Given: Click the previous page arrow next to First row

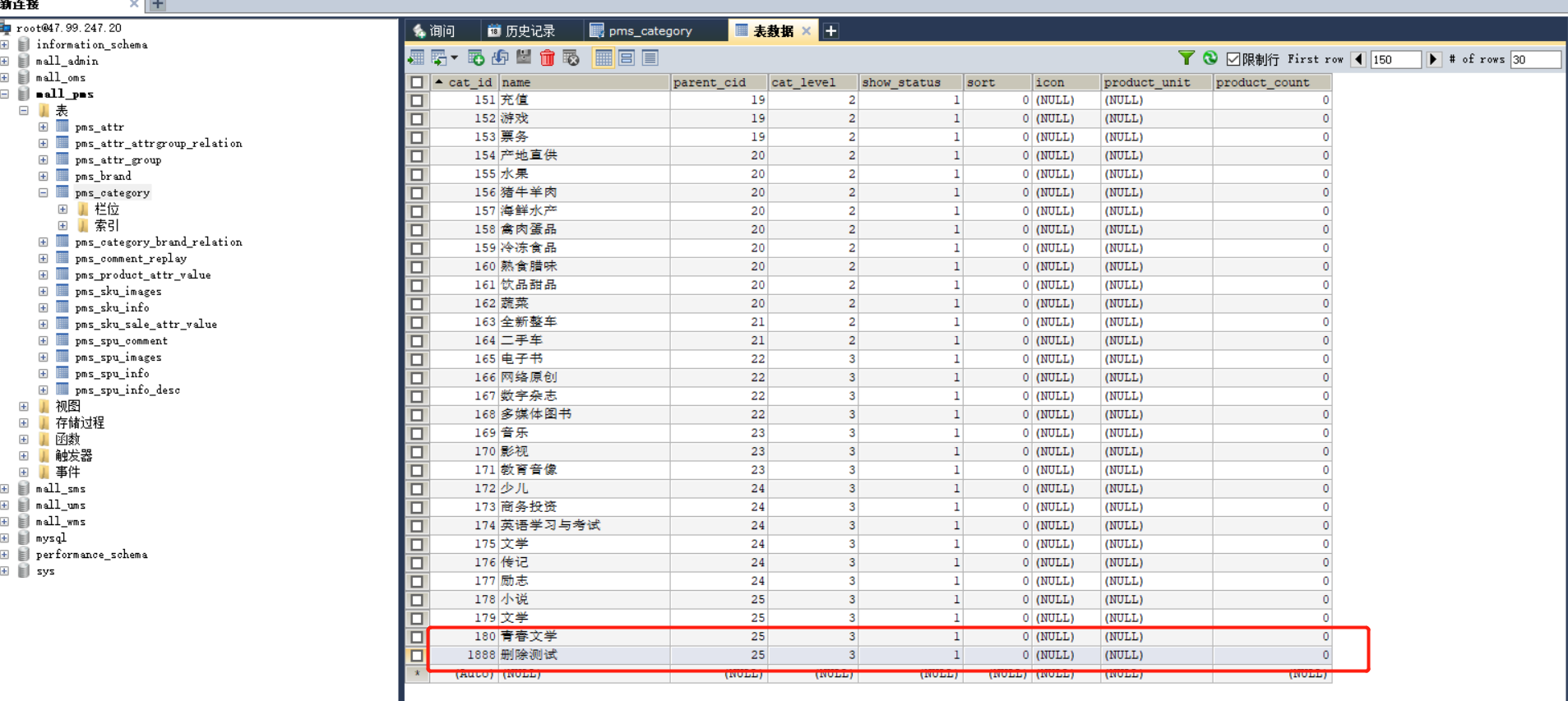Looking at the screenshot, I should coord(1358,59).
